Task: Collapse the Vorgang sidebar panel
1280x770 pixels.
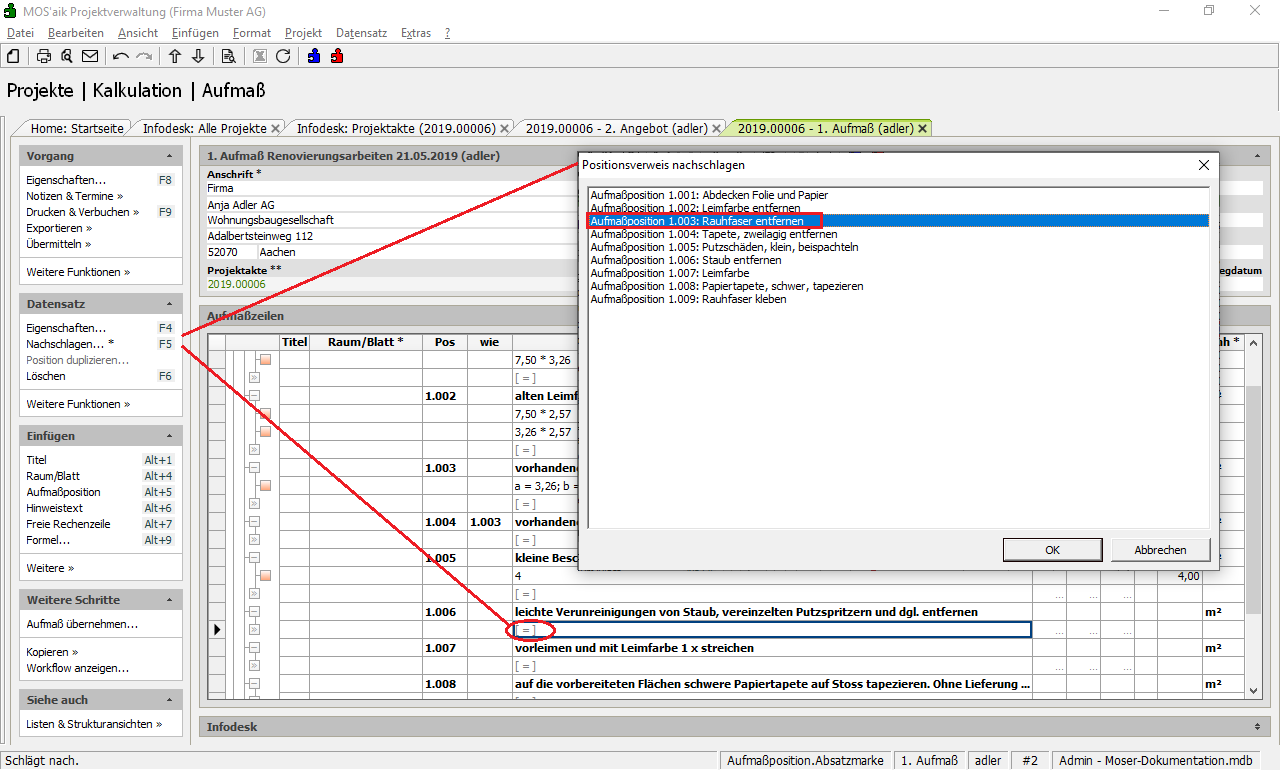Action: (169, 157)
